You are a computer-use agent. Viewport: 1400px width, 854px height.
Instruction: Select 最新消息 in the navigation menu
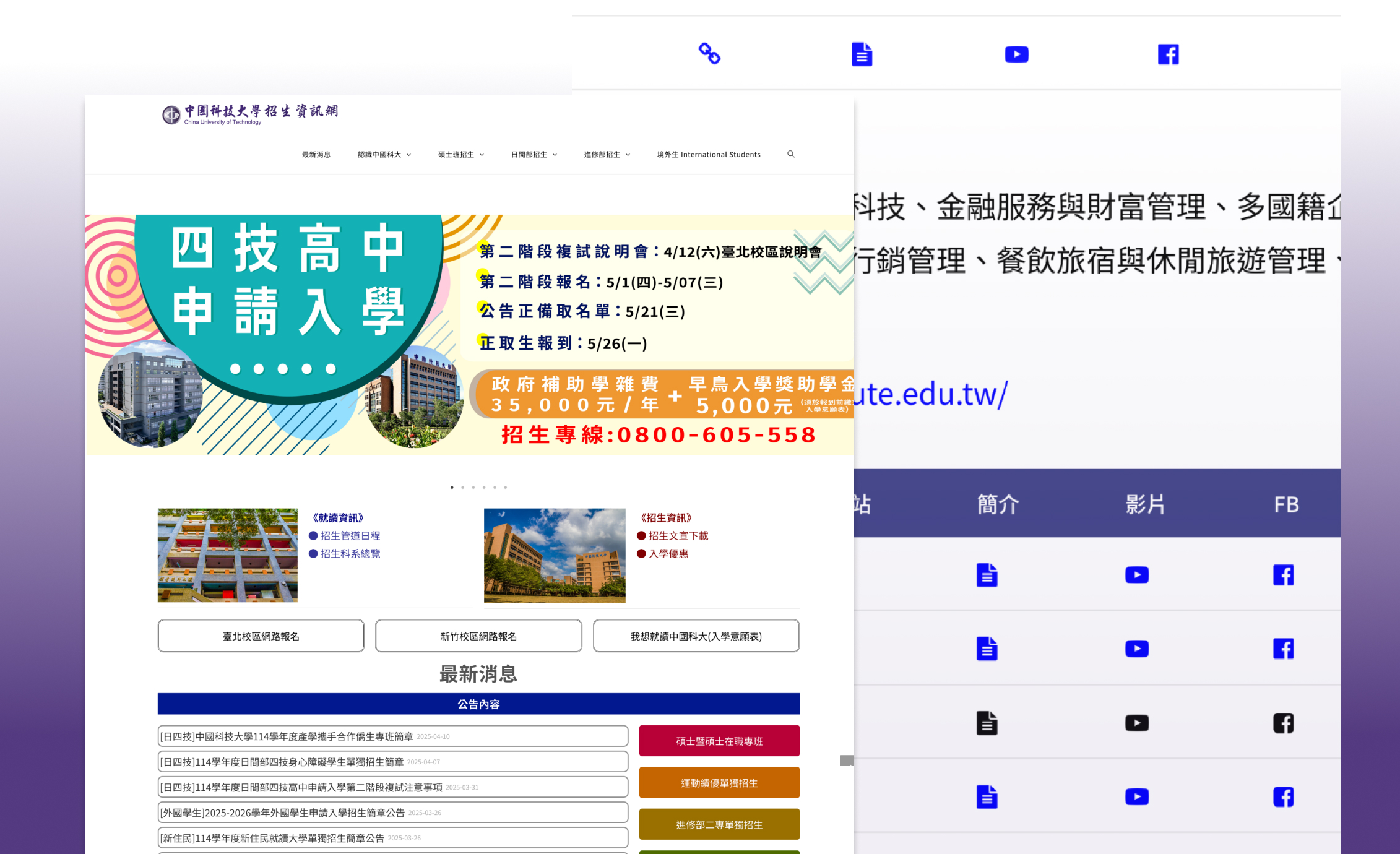(x=316, y=154)
